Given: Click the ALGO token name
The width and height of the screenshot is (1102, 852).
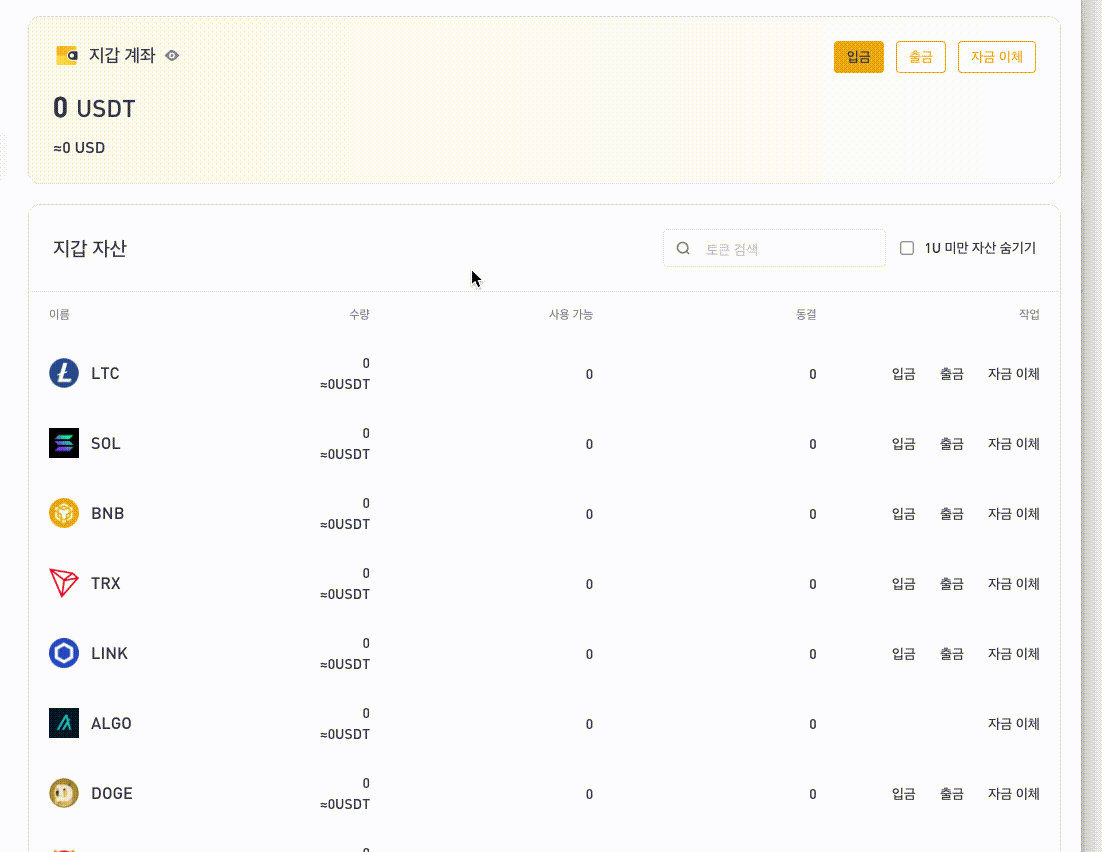Looking at the screenshot, I should 111,723.
